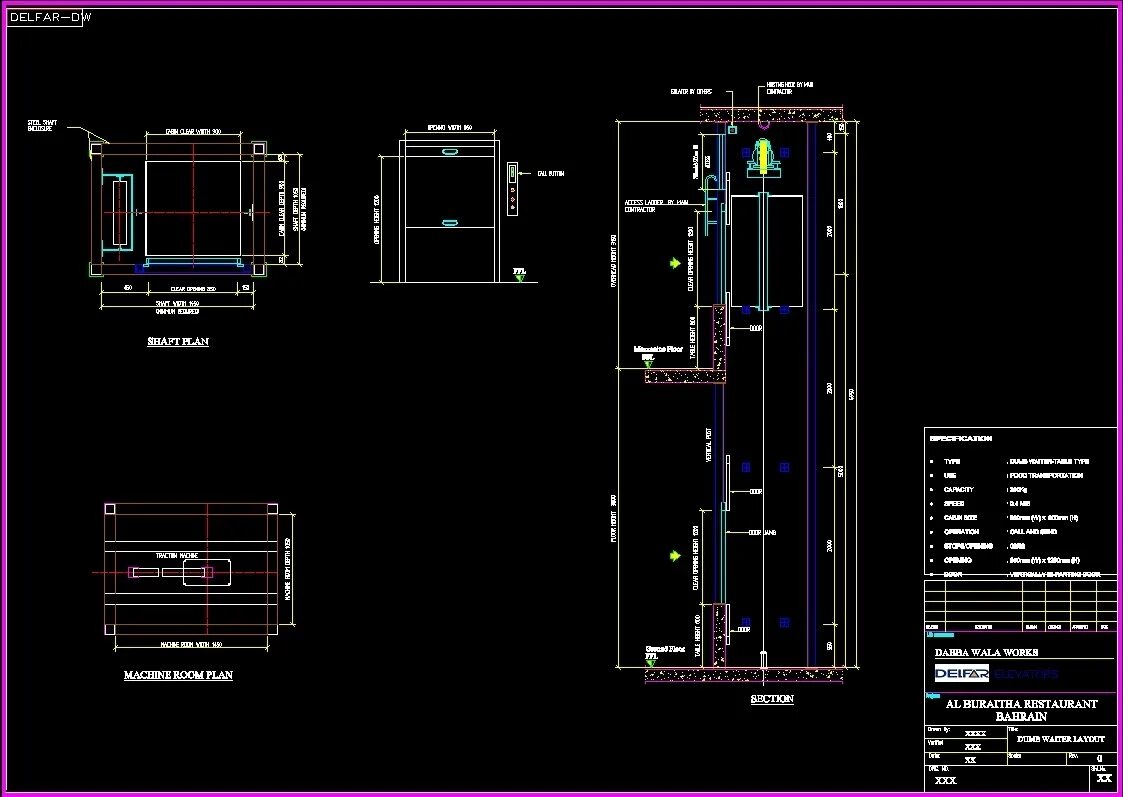The width and height of the screenshot is (1123, 797).
Task: Click the SECTION title label
Action: point(772,700)
